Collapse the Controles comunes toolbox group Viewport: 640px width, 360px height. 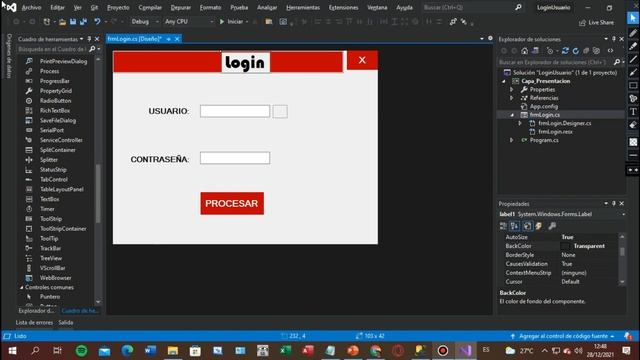click(x=22, y=287)
